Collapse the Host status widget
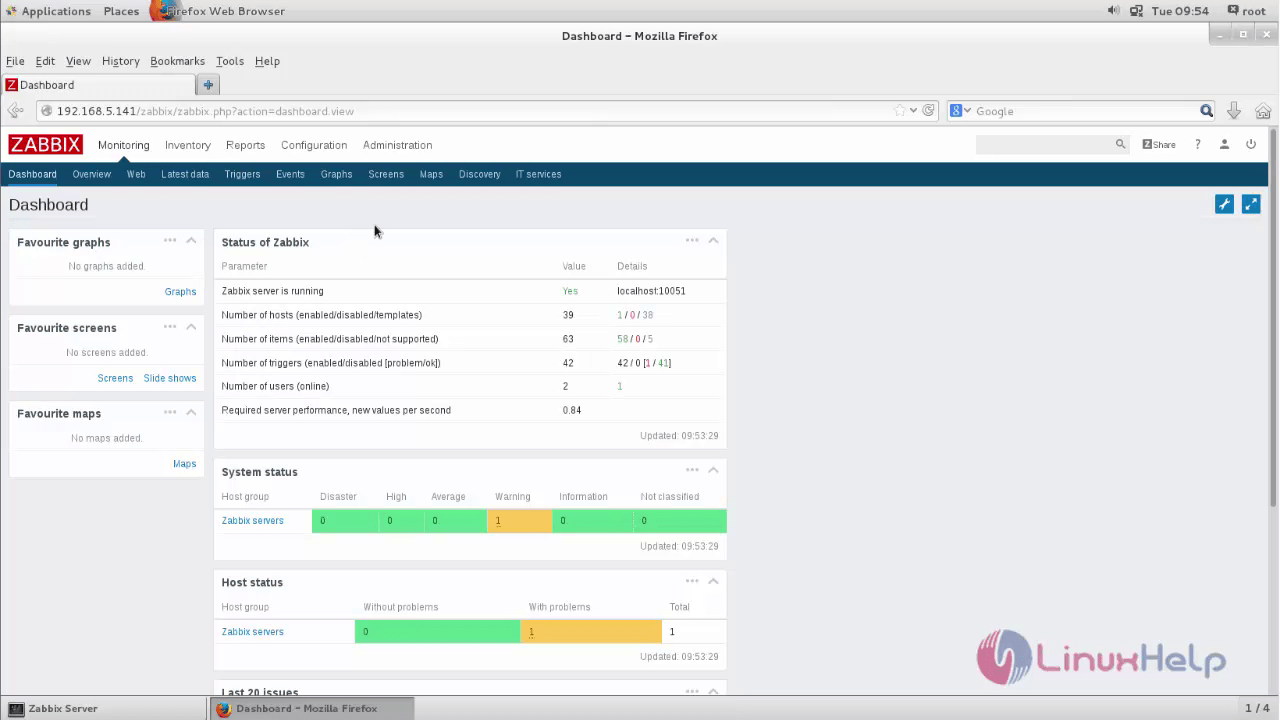1280x720 pixels. pyautogui.click(x=713, y=581)
